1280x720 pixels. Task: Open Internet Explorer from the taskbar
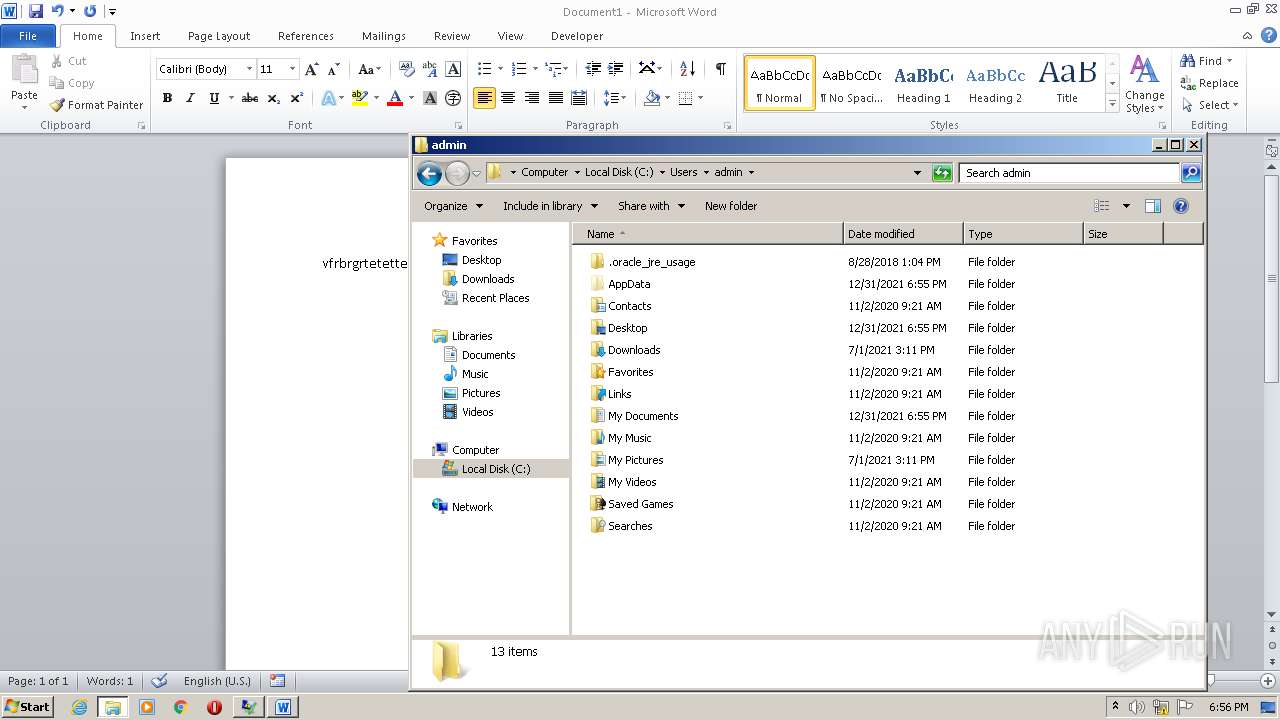(79, 707)
